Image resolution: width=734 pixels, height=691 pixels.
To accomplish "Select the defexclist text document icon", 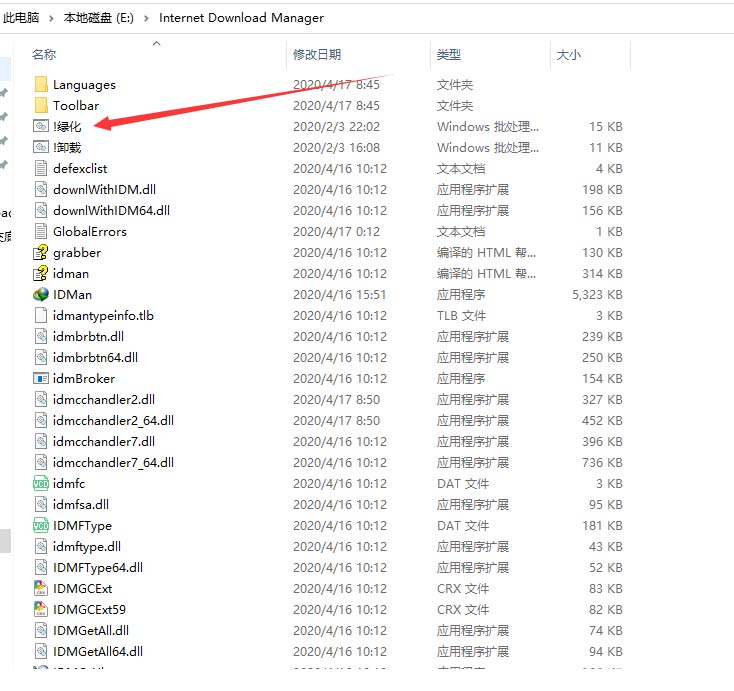I will (41, 169).
